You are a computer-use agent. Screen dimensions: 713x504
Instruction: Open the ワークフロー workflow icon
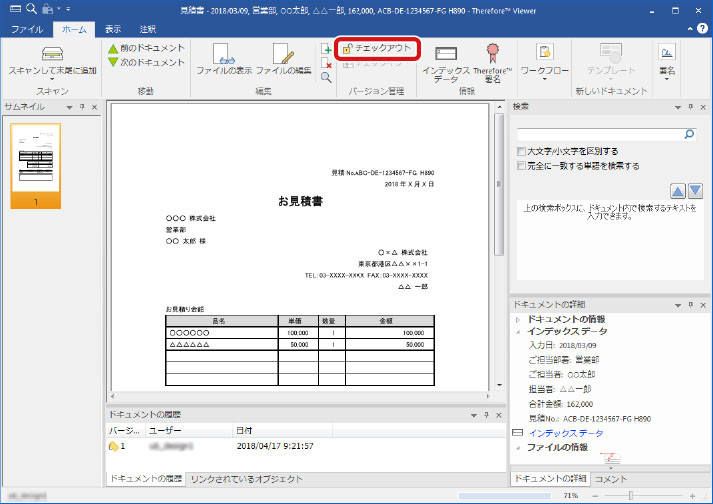545,54
